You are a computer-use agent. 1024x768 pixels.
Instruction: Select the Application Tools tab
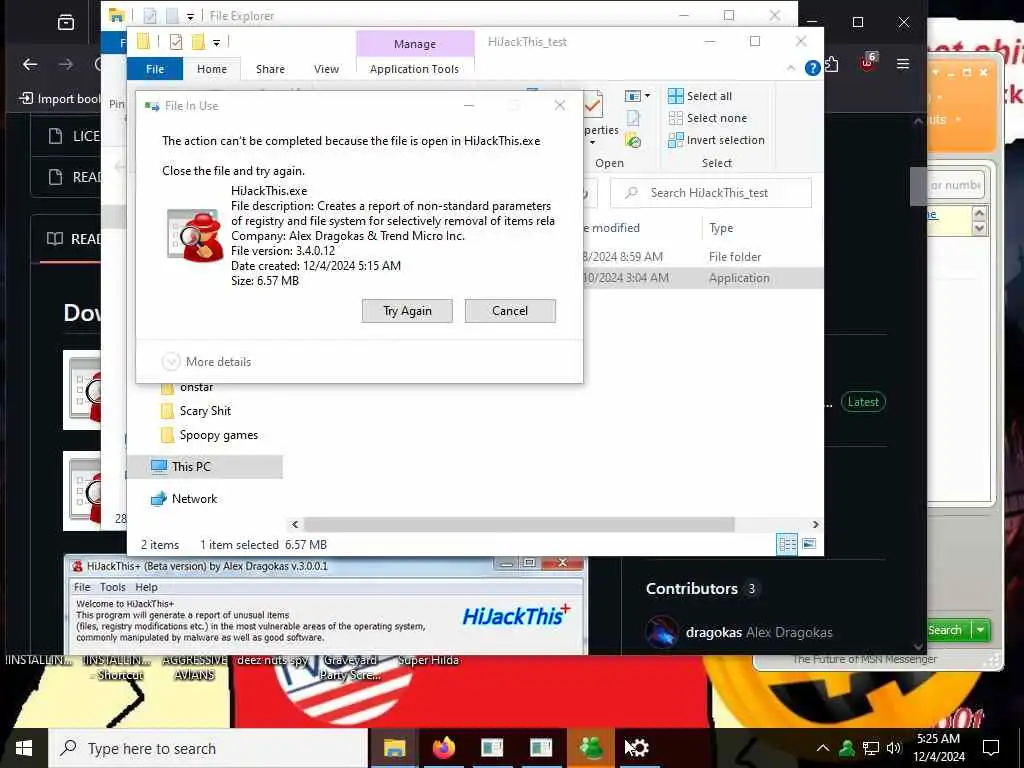tap(414, 69)
